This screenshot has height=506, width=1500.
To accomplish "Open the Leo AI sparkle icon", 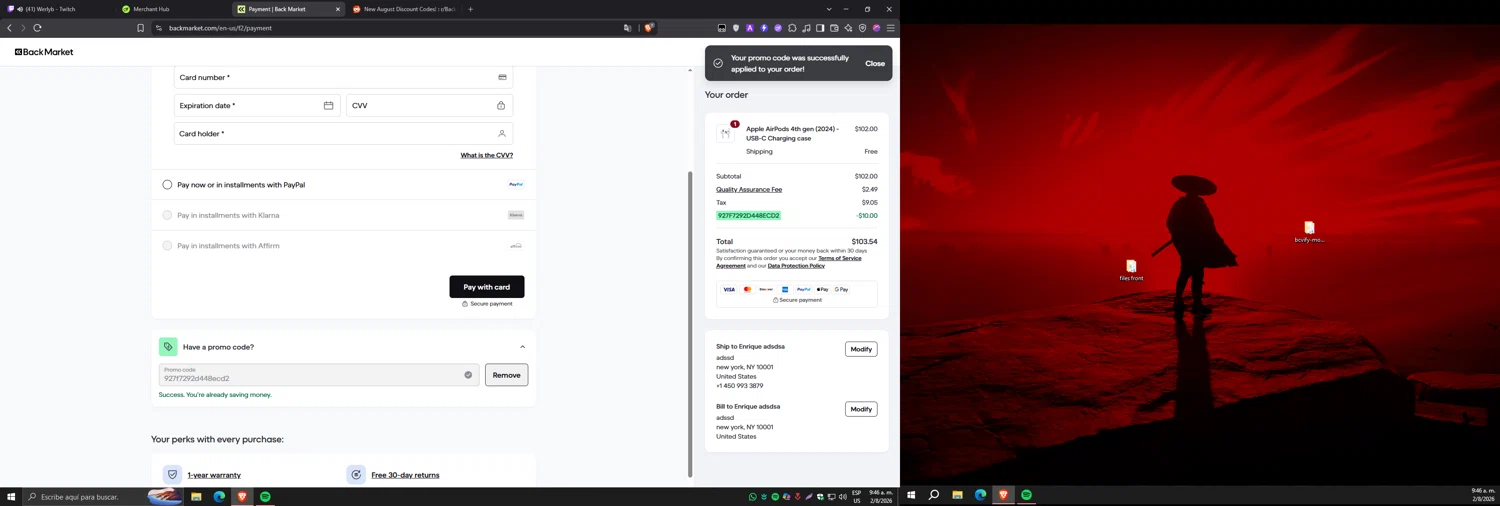I will 848,28.
